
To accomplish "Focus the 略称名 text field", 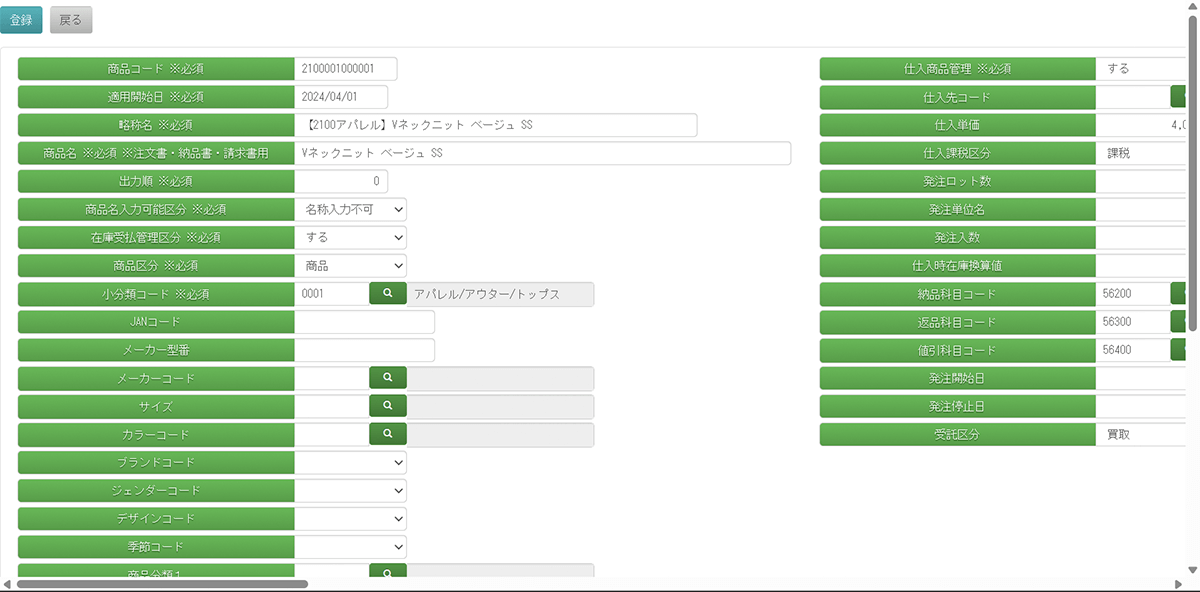I will click(x=496, y=125).
